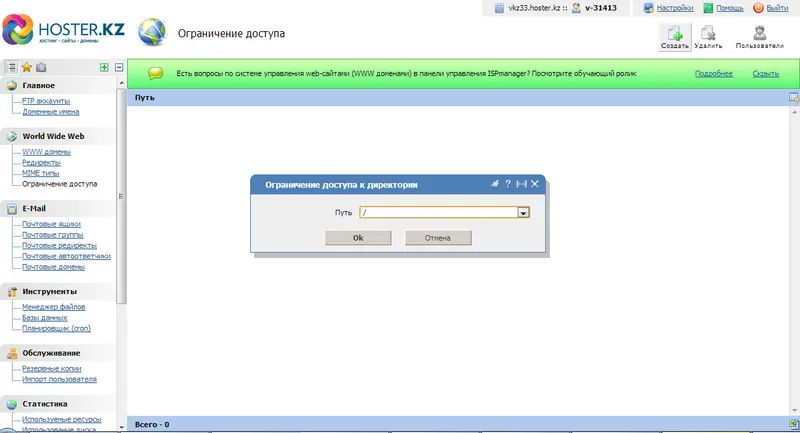Click the dialog width toggle icon
Screen dimensions: 800x433
[x=521, y=184]
